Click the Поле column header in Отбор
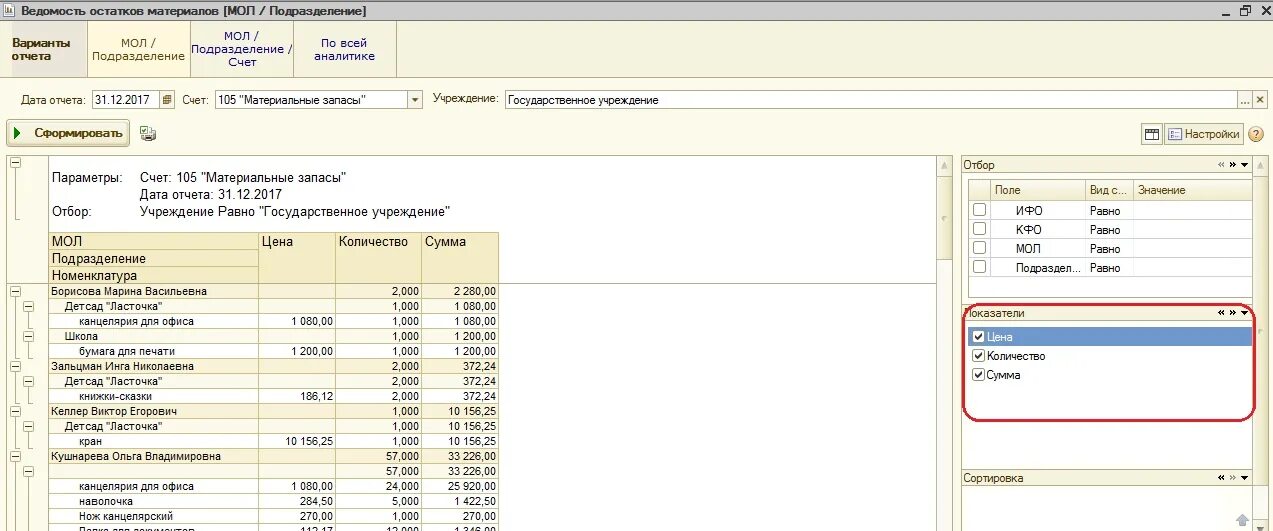Screen dimensions: 1273x531 [1038, 190]
